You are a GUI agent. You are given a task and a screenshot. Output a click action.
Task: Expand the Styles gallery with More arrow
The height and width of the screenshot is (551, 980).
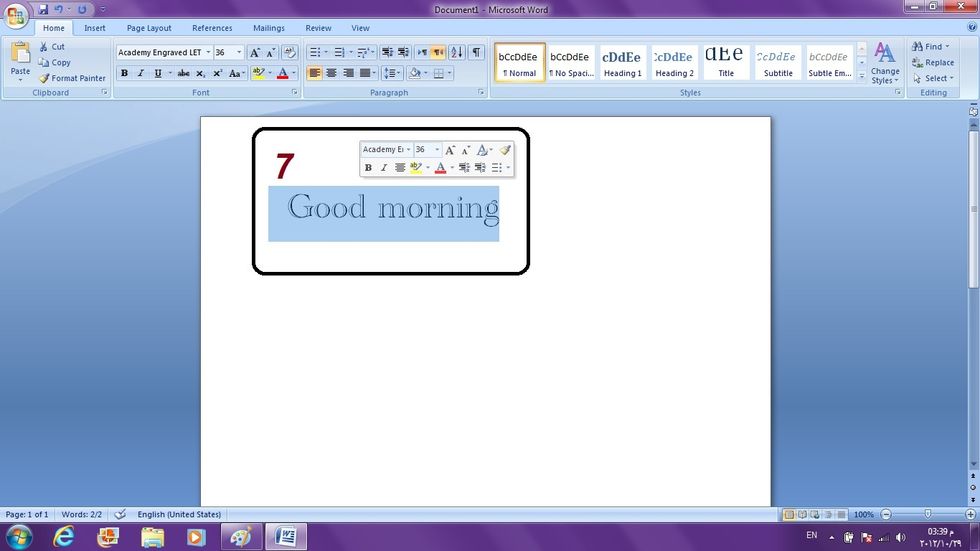[x=862, y=76]
